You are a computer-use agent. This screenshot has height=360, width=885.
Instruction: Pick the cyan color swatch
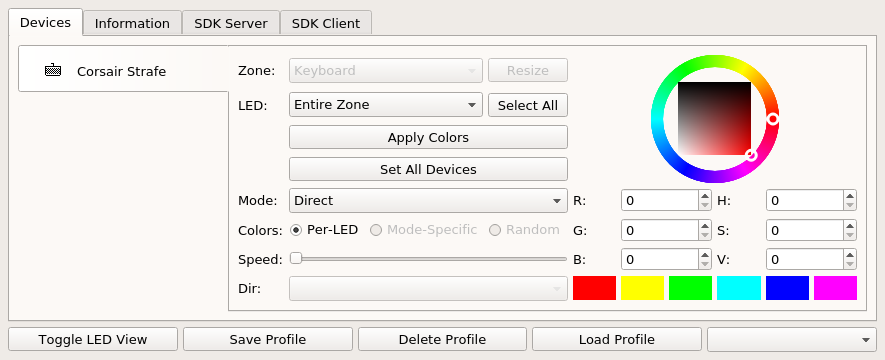click(739, 288)
